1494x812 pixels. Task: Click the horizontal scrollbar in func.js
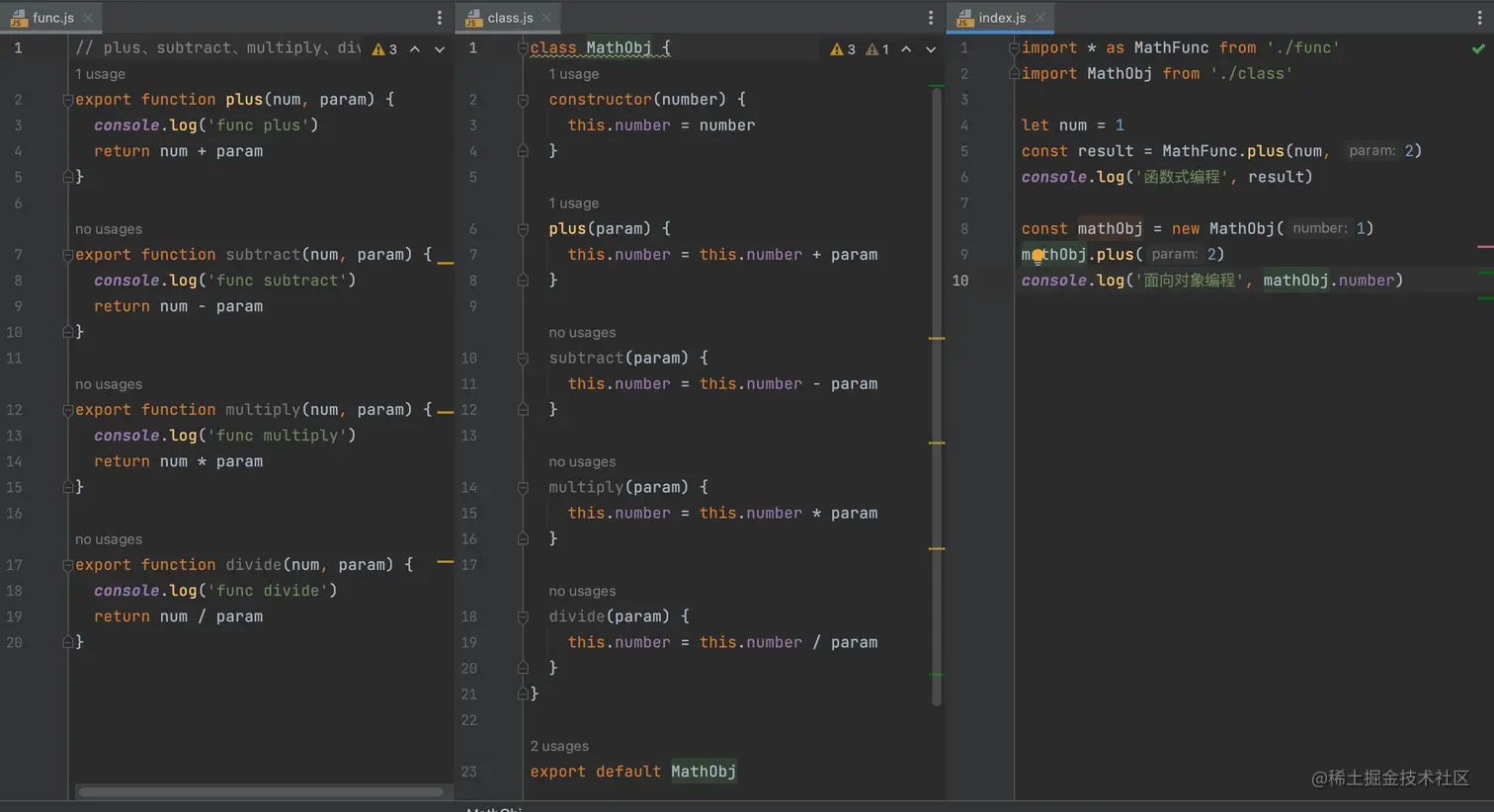click(x=261, y=791)
